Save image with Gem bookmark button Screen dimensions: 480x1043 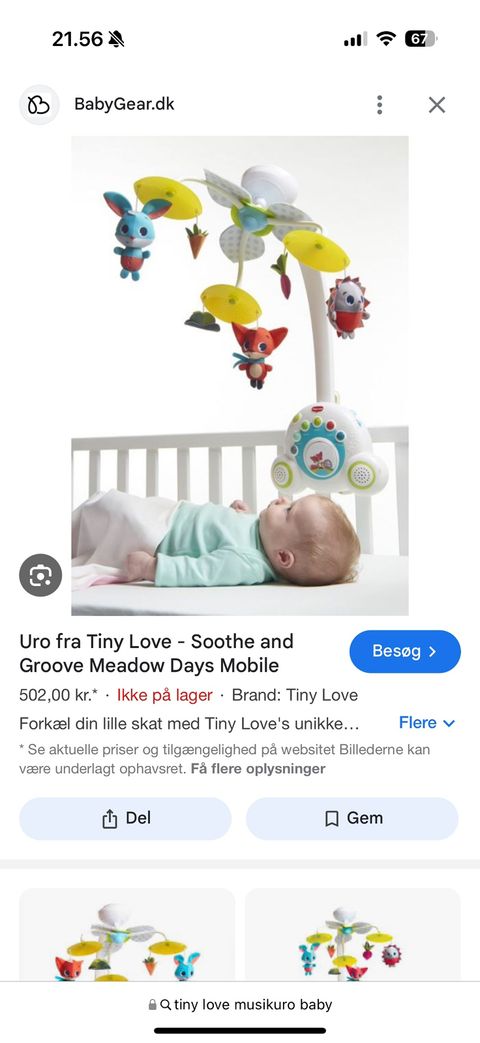(352, 818)
